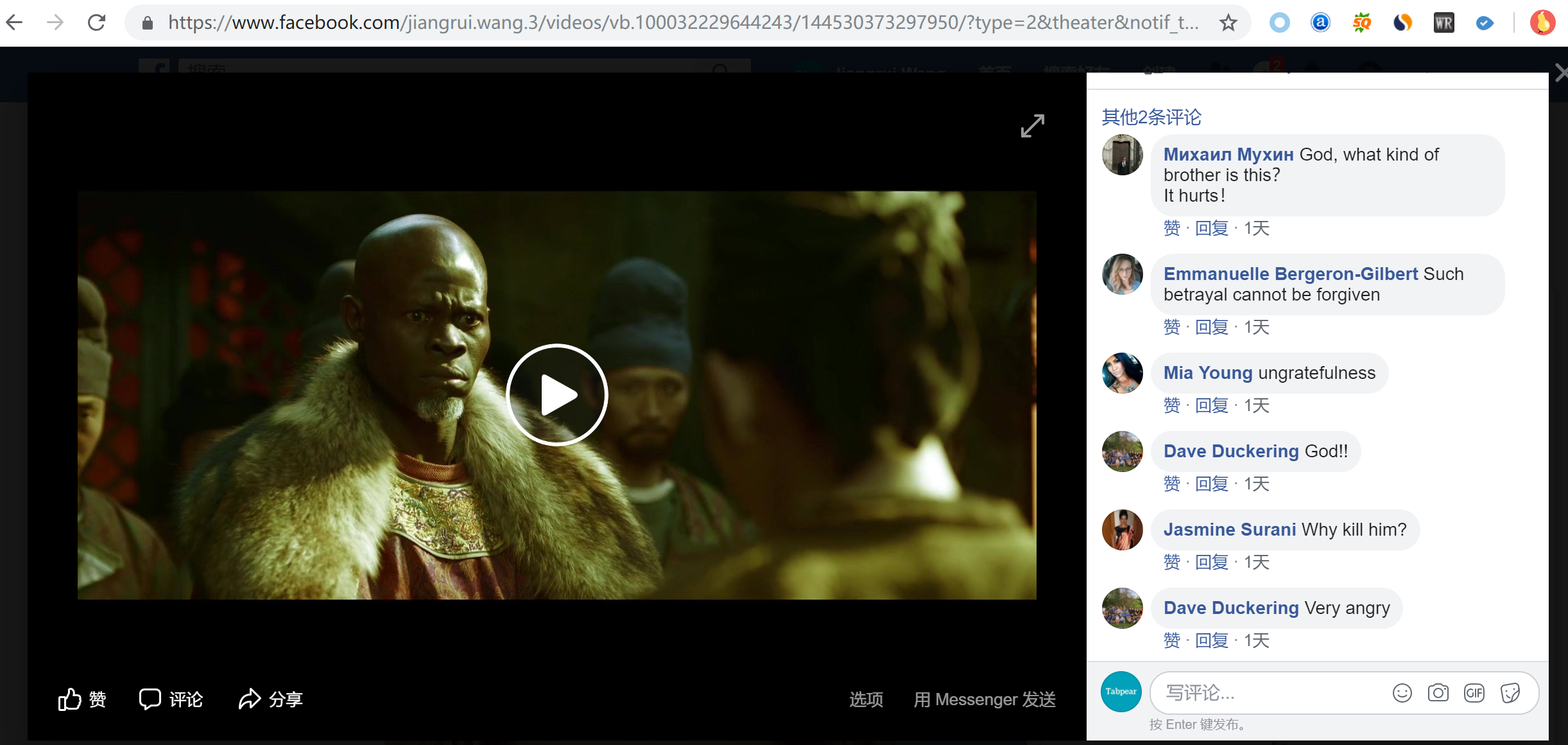The height and width of the screenshot is (745, 1568).
Task: Click the 评论 comment button under video
Action: coord(171,699)
